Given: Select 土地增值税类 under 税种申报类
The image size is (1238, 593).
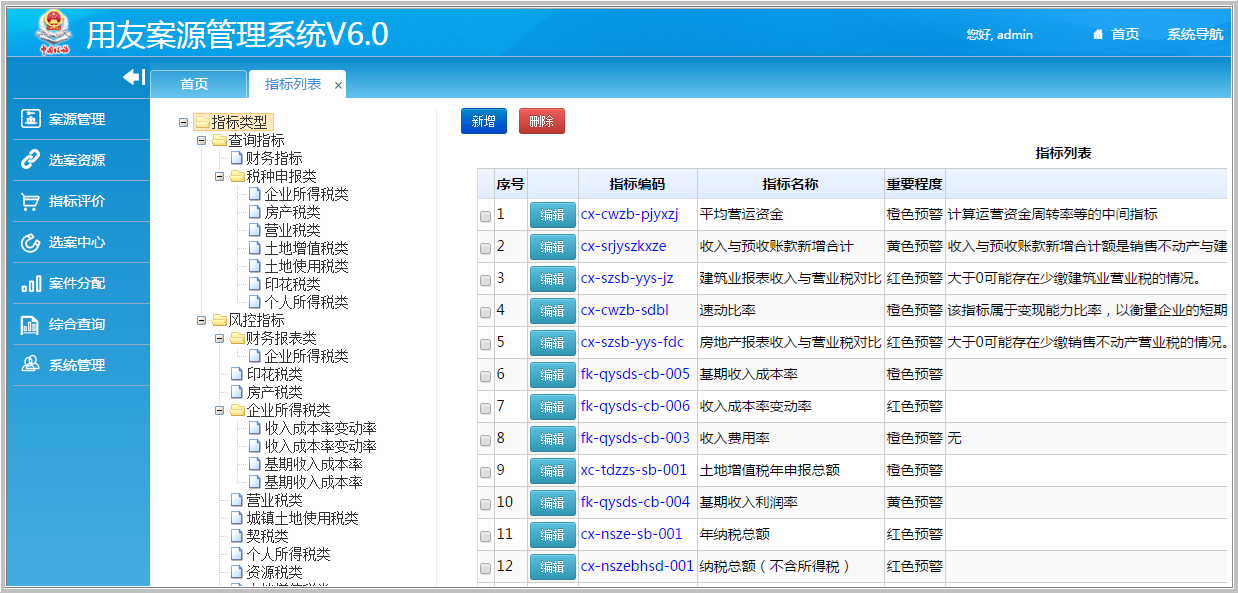Looking at the screenshot, I should (306, 248).
